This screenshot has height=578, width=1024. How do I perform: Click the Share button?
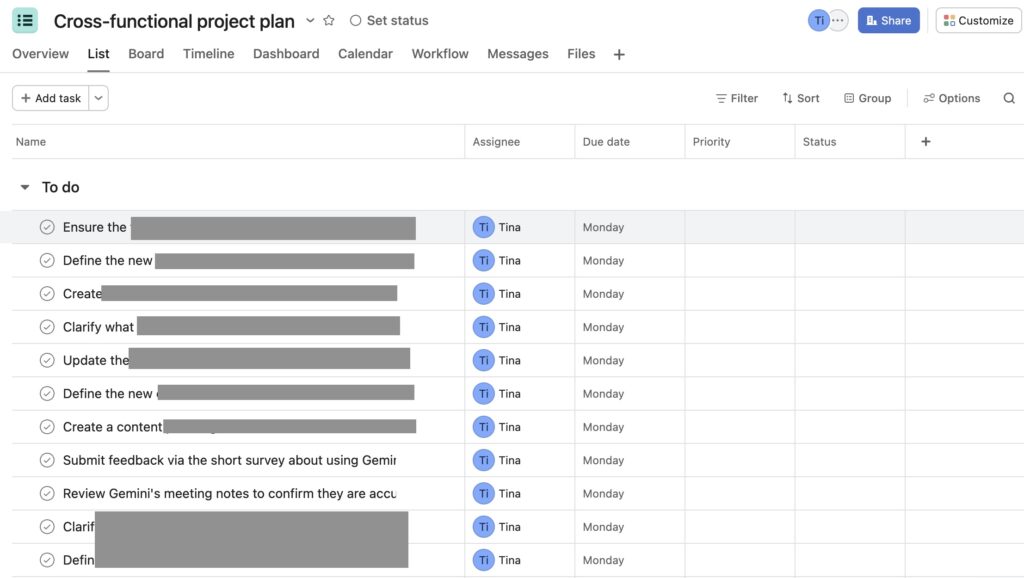[x=888, y=20]
